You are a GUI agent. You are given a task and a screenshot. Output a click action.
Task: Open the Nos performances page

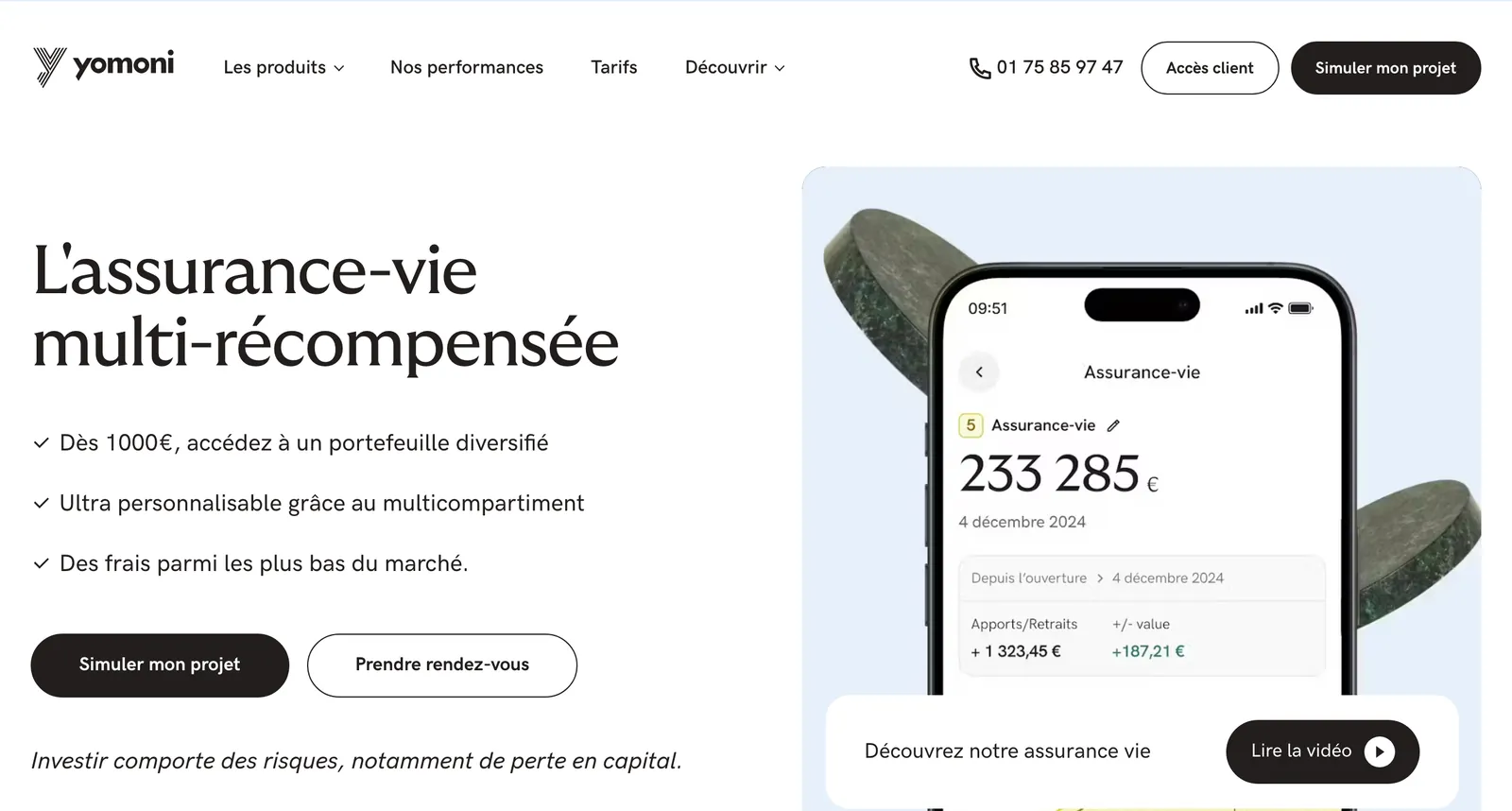tap(467, 67)
